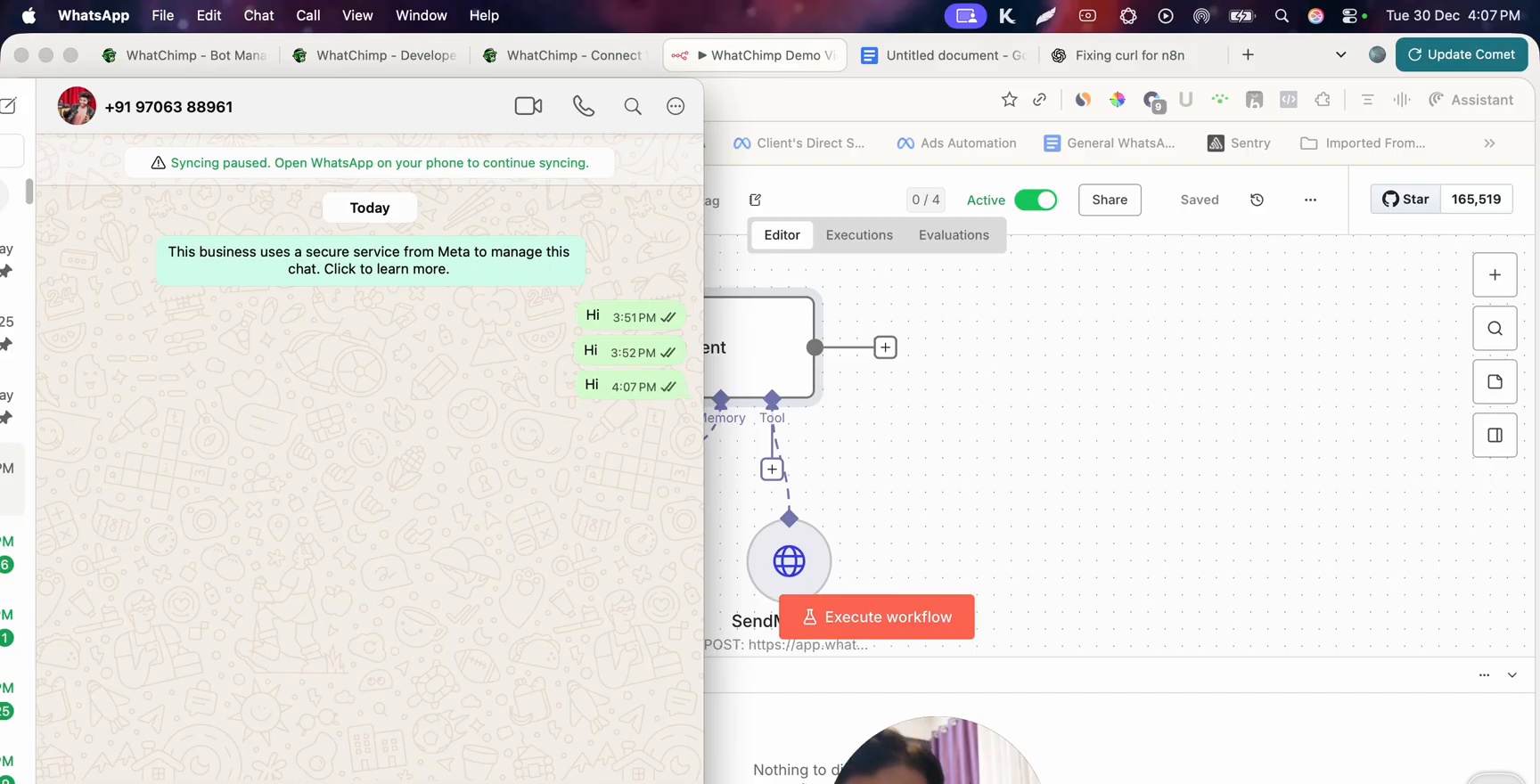Compose a new WhatsApp chat
1540x784 pixels.
click(x=9, y=106)
